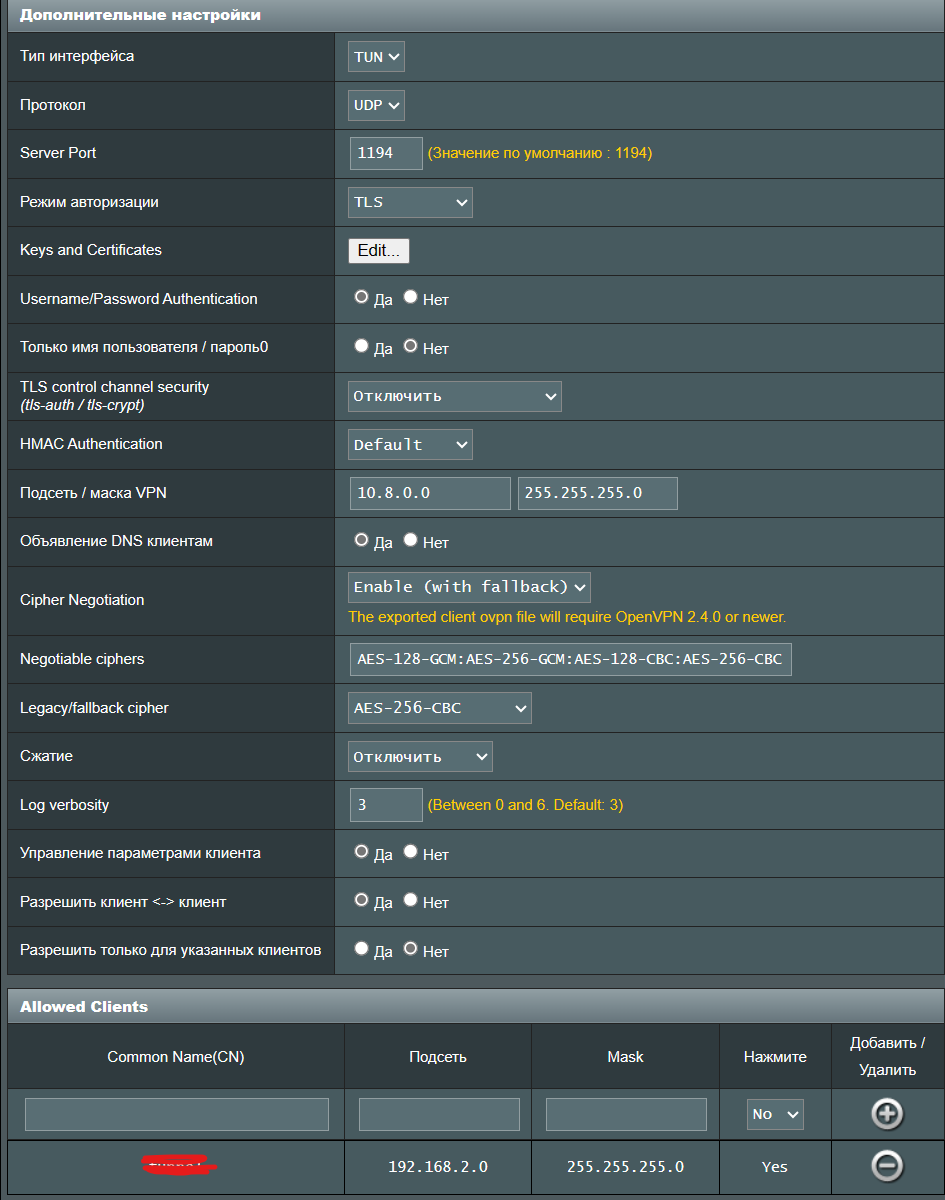Screen dimensions: 945x1200
Task: Click the Allowed Clients section heading
Action: 84,1006
